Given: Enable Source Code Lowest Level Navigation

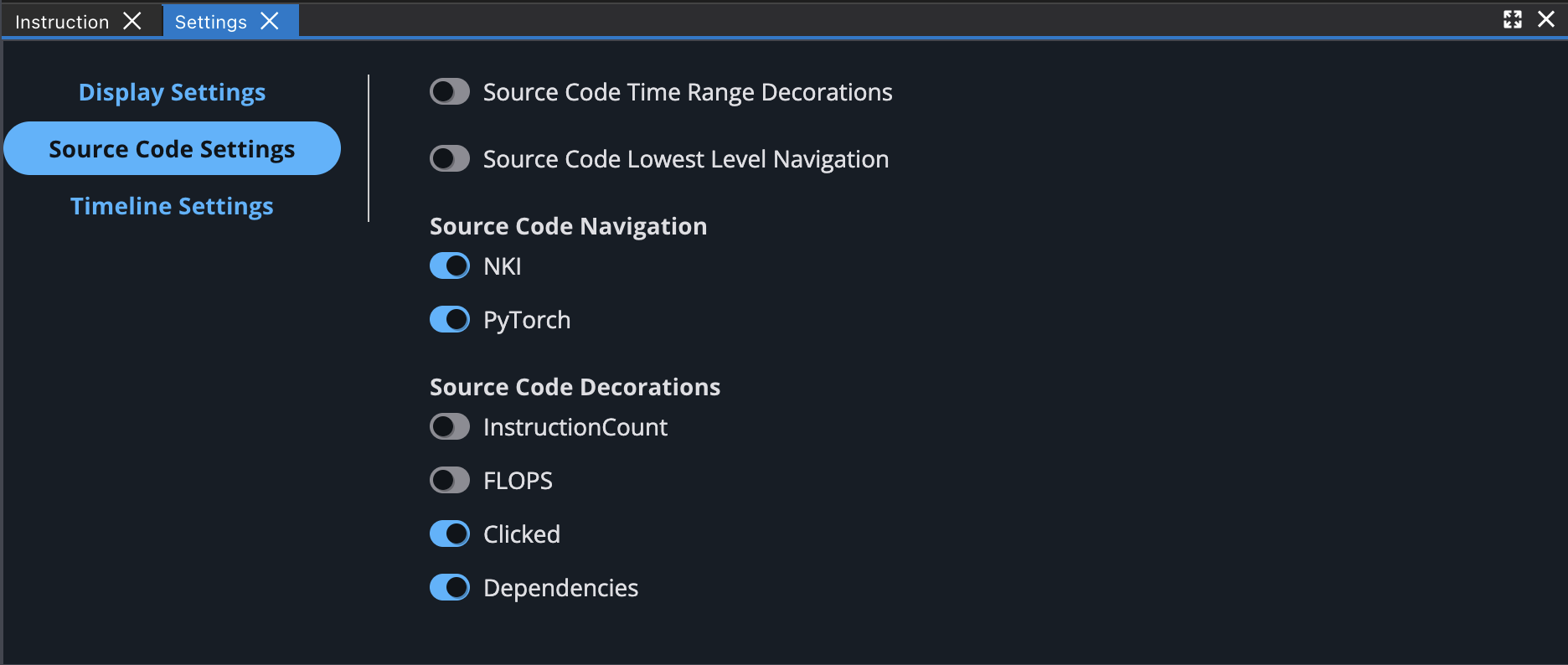Looking at the screenshot, I should (450, 159).
